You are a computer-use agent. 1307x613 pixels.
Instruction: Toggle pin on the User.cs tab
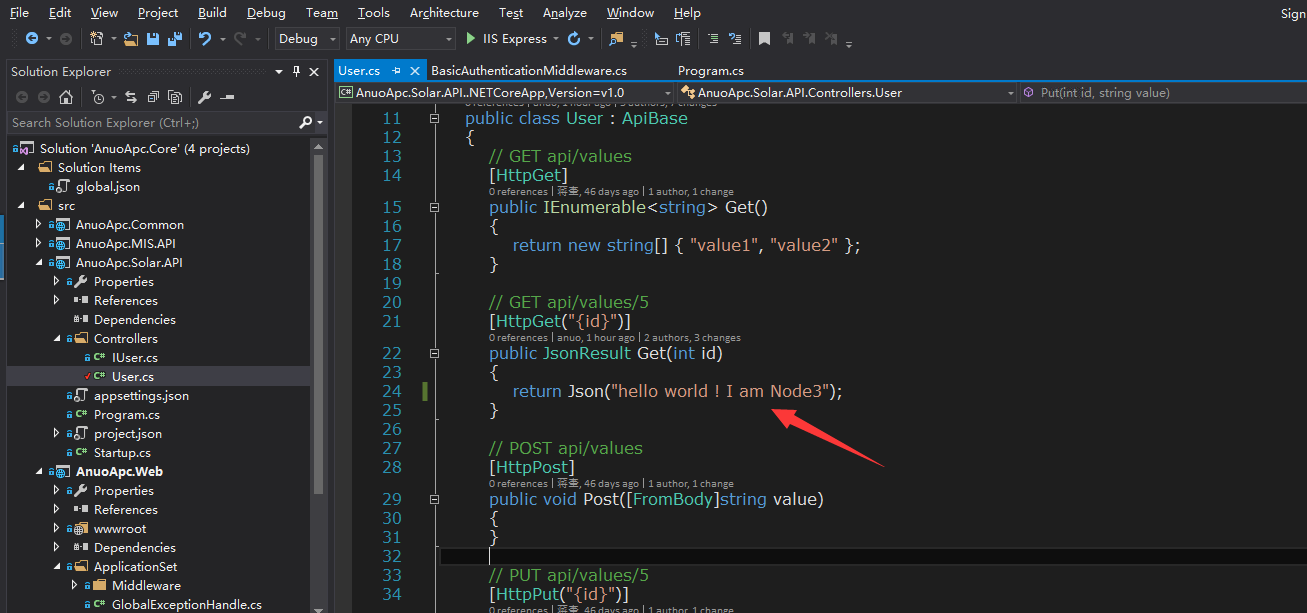point(396,71)
